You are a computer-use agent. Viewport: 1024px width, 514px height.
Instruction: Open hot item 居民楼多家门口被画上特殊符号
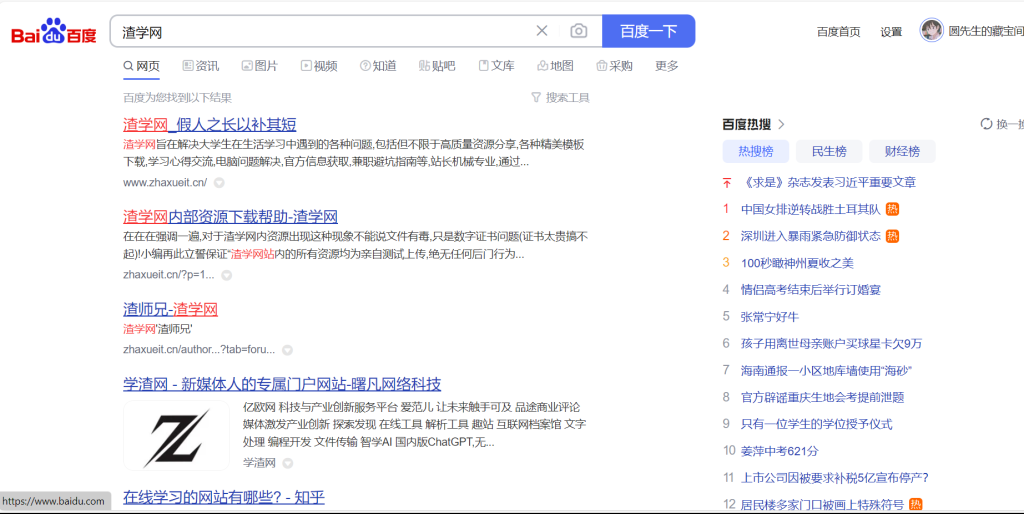[822, 504]
